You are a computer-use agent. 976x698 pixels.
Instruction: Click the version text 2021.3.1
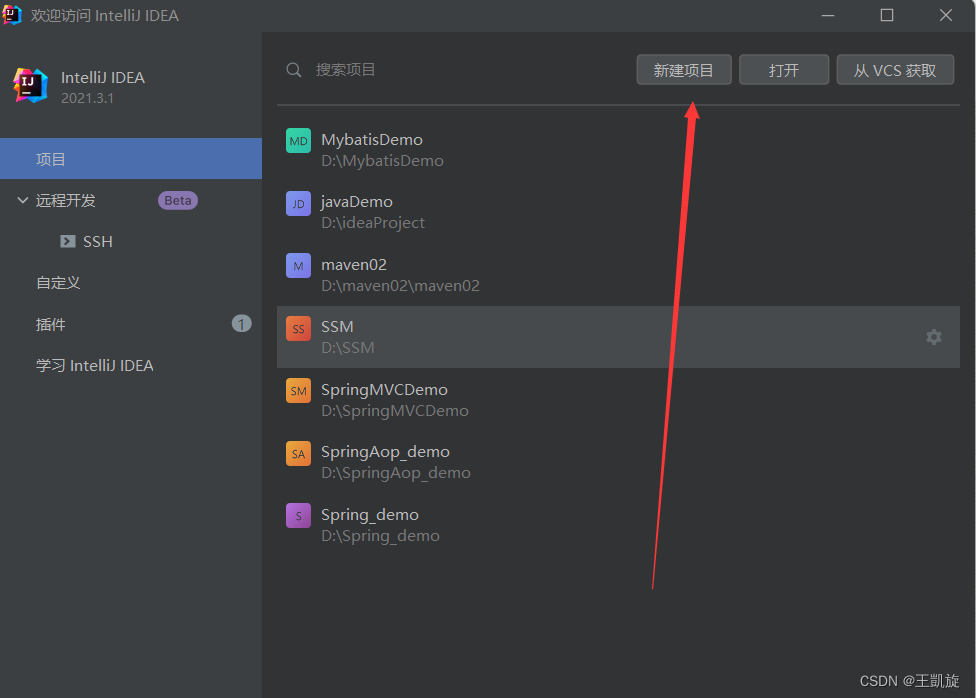pos(87,98)
